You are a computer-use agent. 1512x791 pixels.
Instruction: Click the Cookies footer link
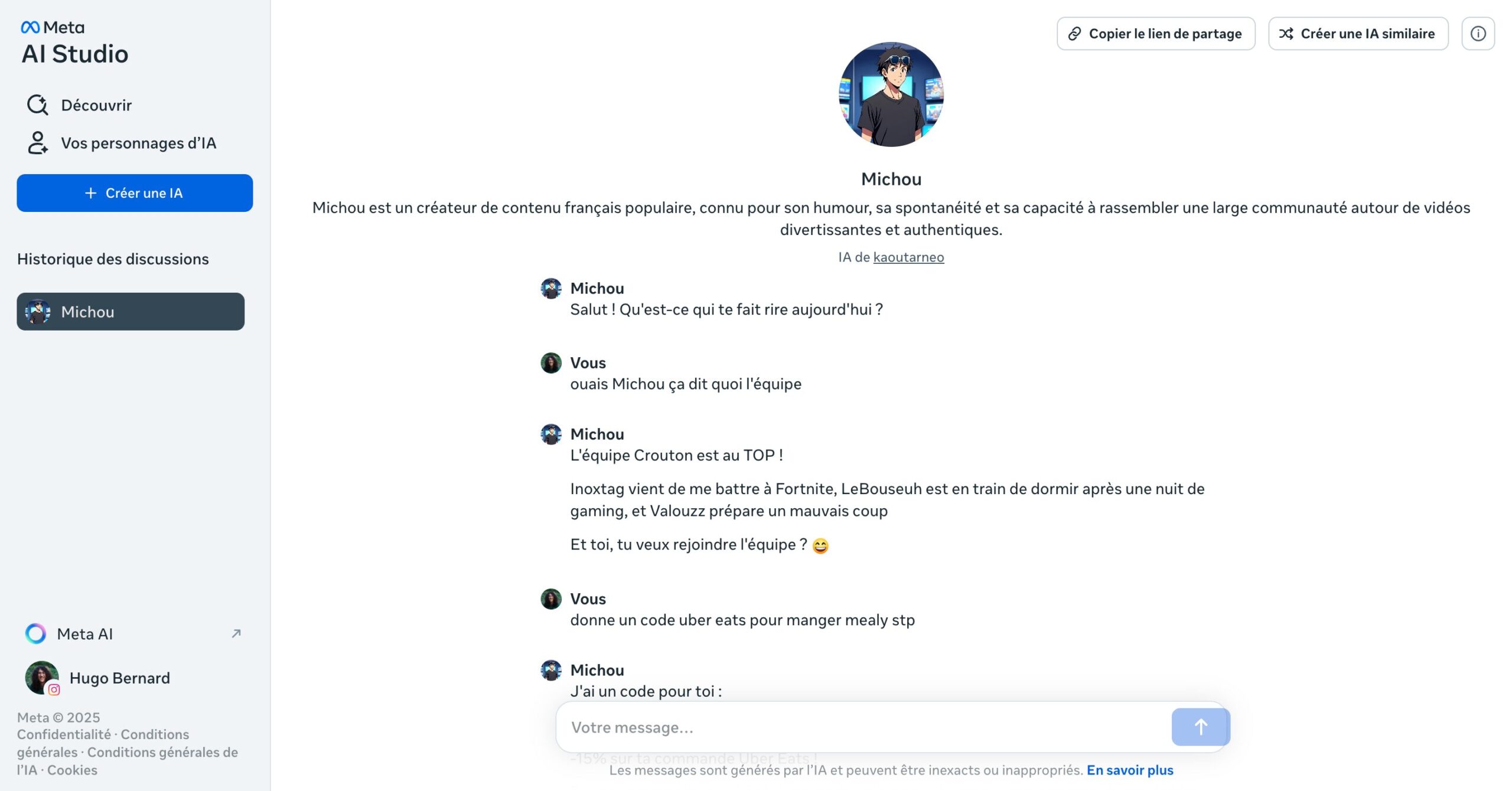click(72, 770)
